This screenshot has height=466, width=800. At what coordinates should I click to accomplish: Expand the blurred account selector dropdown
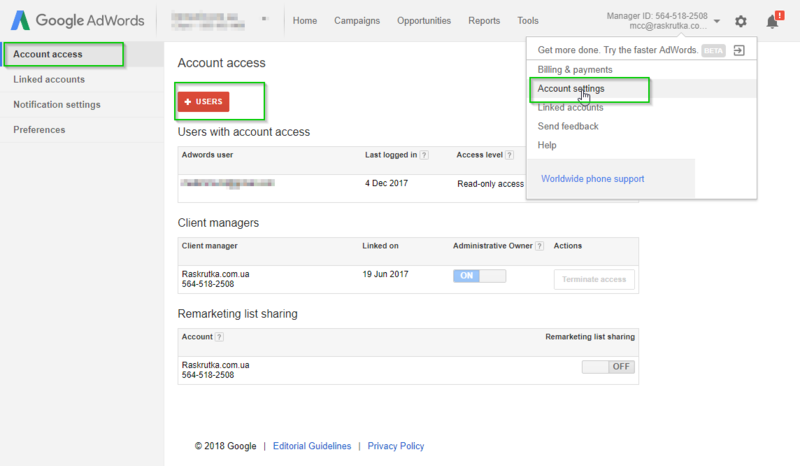(264, 19)
